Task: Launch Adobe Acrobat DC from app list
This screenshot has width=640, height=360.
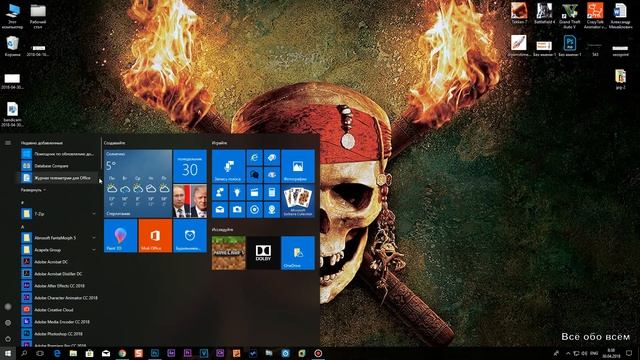Action: (59, 262)
